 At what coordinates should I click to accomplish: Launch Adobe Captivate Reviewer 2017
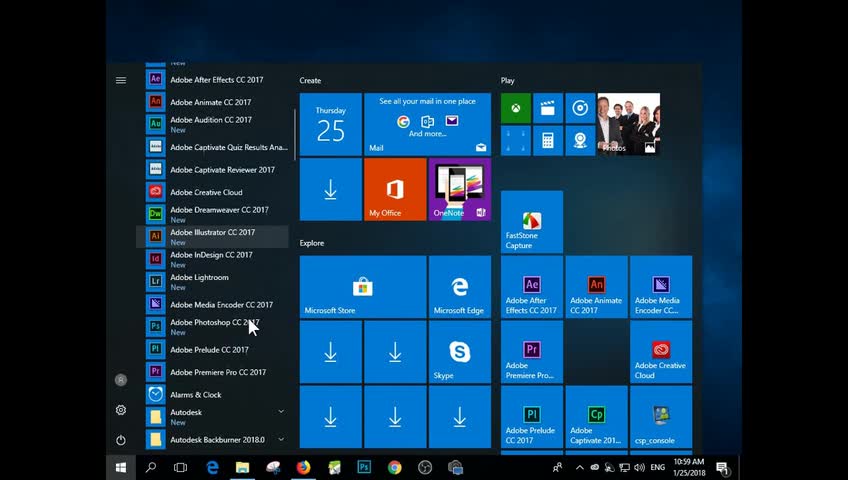tap(212, 170)
